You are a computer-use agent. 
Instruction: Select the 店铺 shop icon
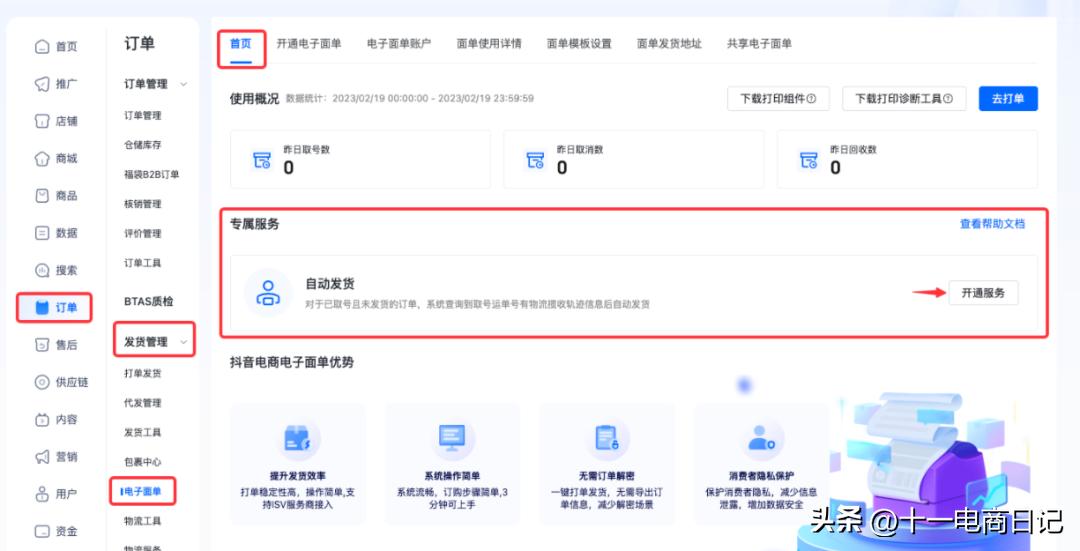tap(42, 121)
